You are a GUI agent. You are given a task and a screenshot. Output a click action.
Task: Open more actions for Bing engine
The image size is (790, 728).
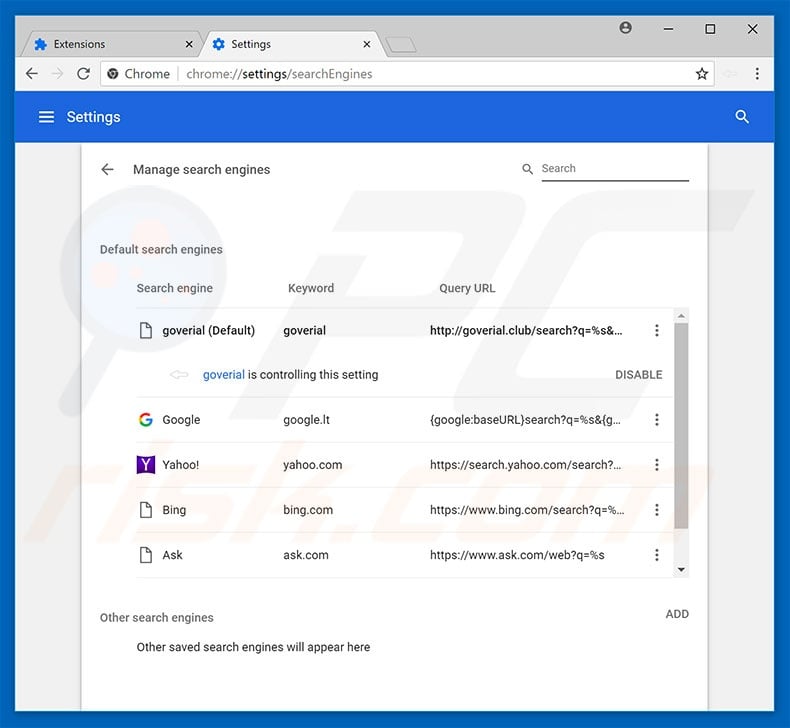coord(656,510)
